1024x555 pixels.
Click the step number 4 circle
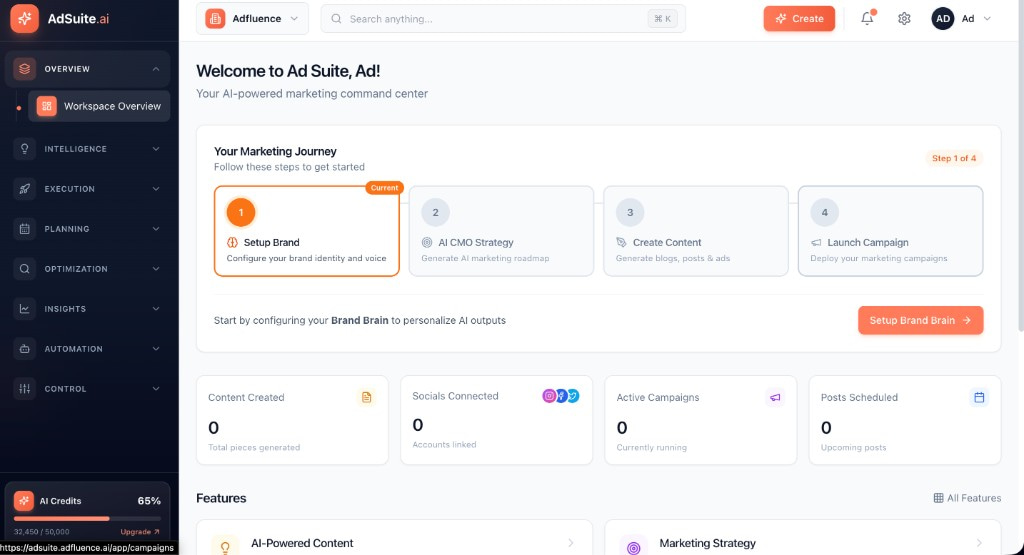coord(825,212)
